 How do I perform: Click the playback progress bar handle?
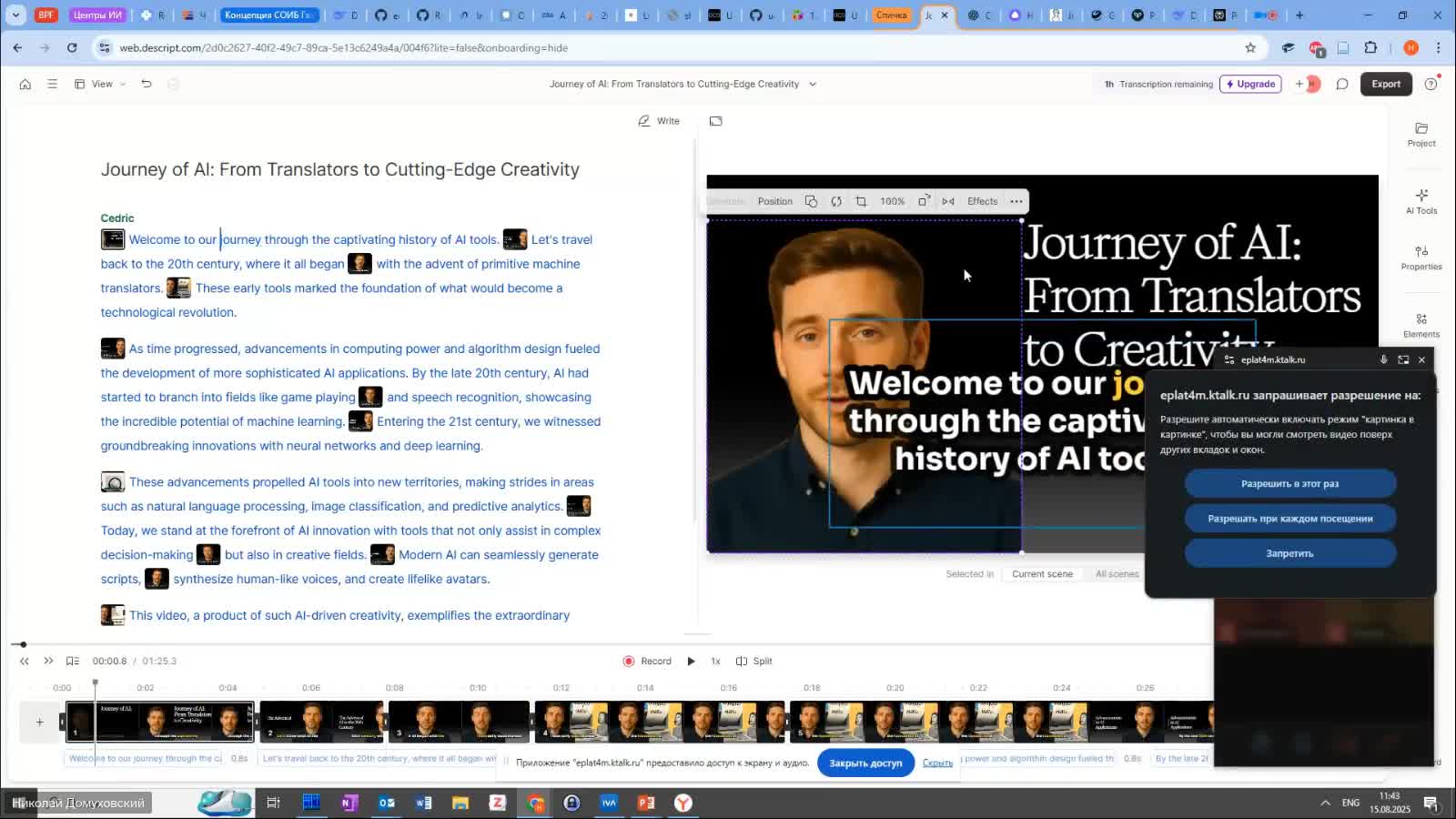[23, 644]
